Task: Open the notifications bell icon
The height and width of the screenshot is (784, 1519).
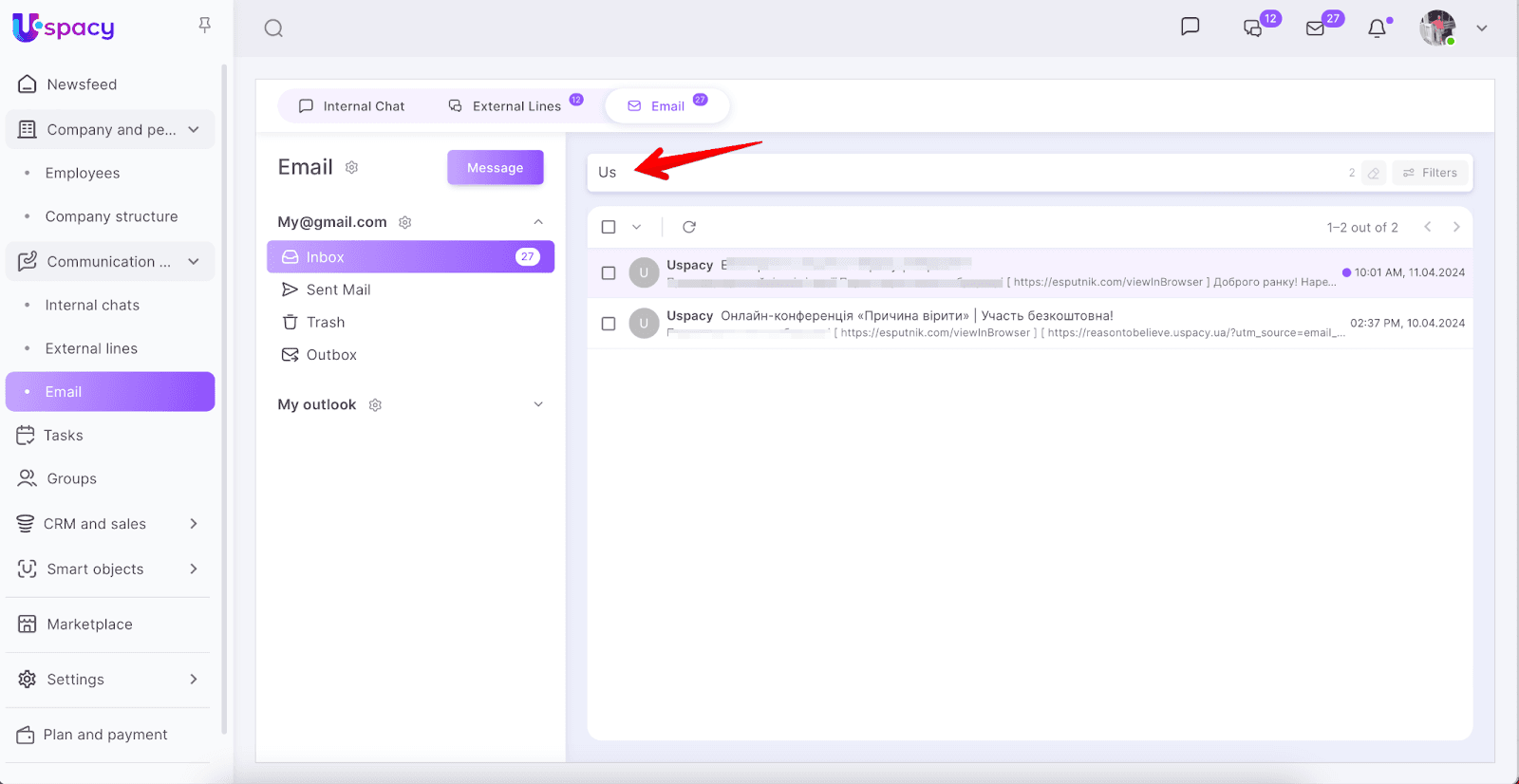Action: 1377,28
